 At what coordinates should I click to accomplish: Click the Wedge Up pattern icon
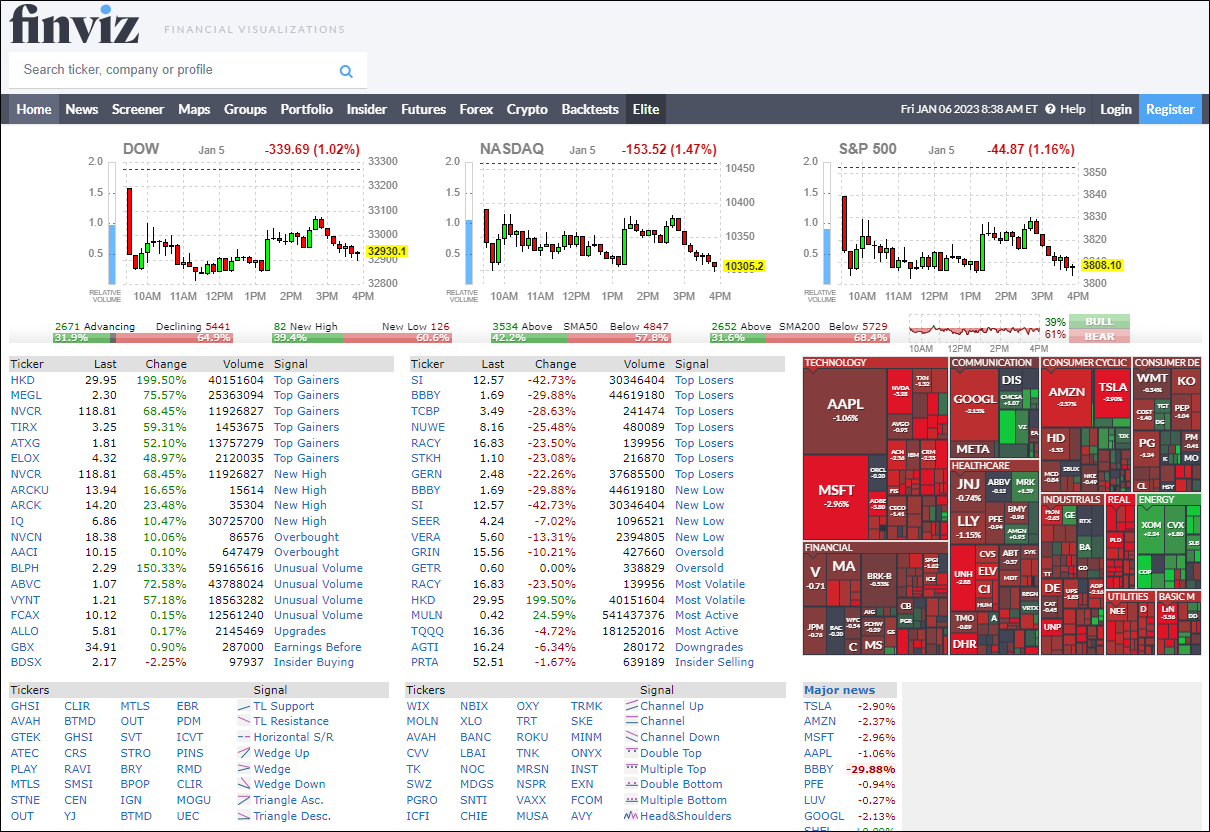click(x=244, y=753)
